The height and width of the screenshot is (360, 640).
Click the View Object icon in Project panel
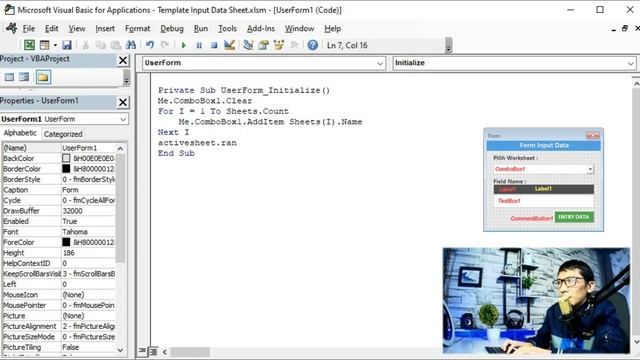(24, 77)
